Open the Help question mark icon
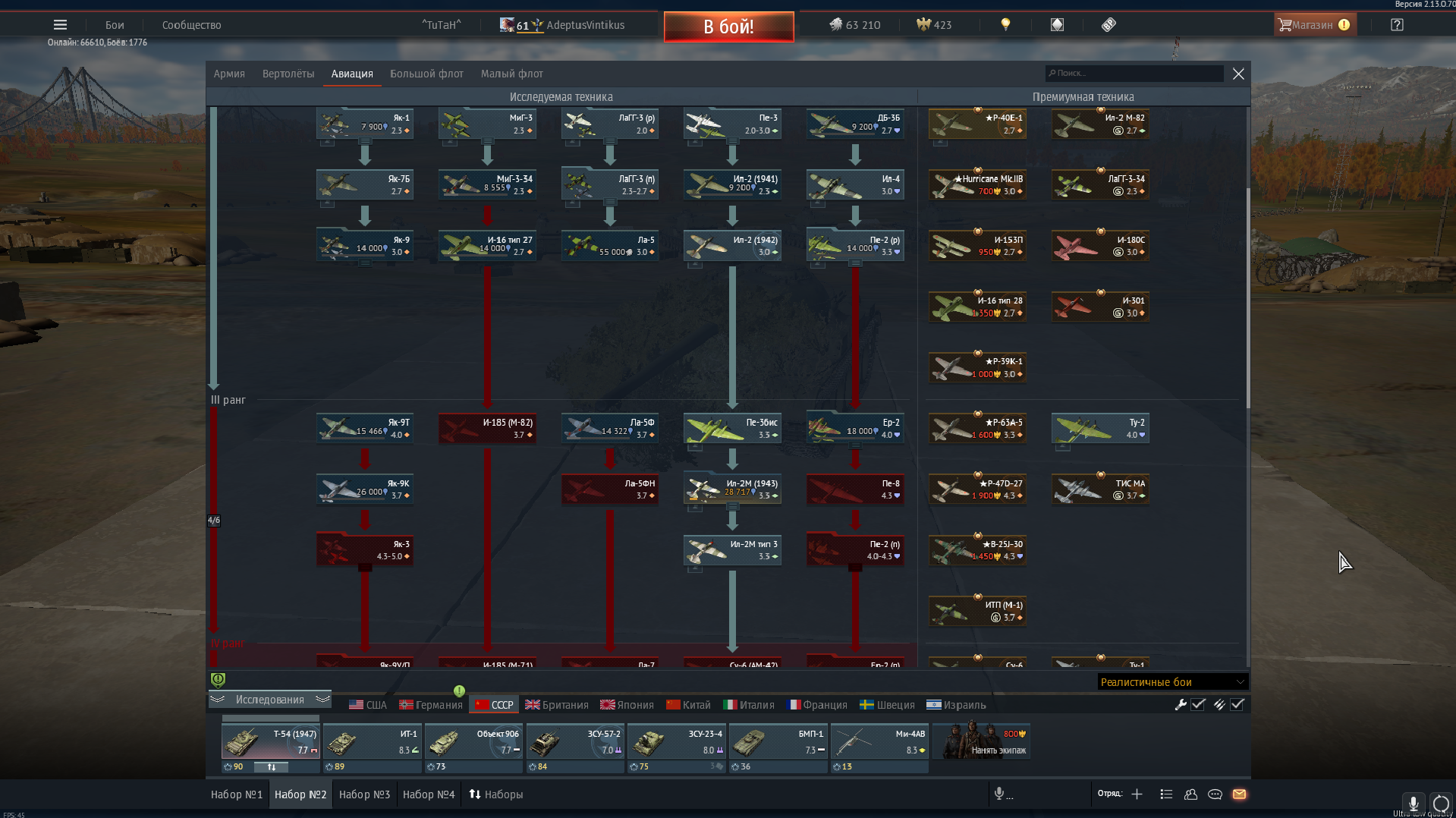Viewport: 1456px width, 818px height. [1397, 25]
